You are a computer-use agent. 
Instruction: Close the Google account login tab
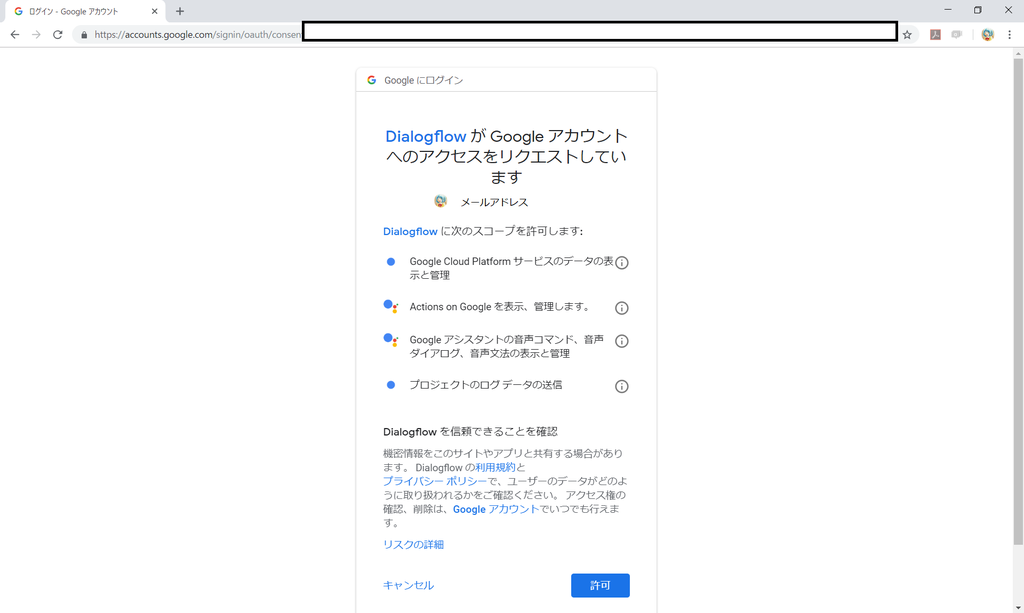click(155, 11)
